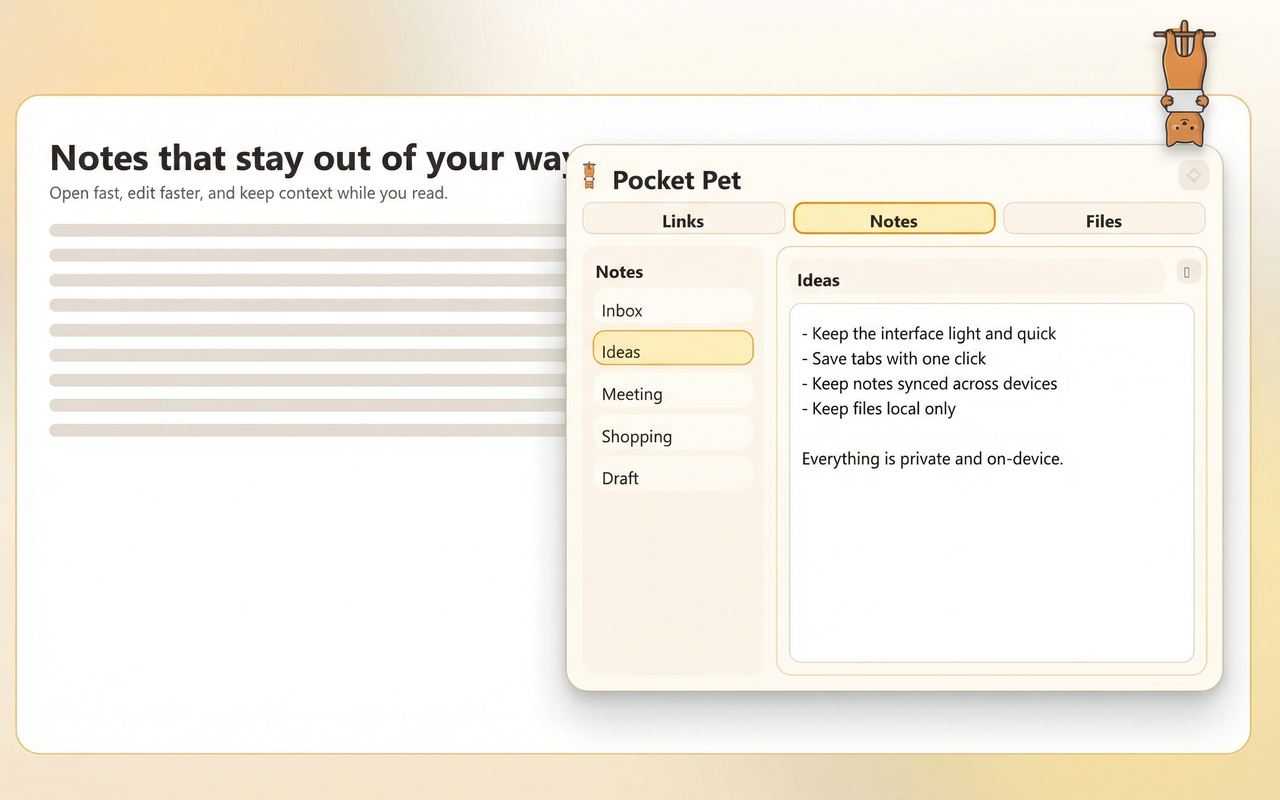Click the Notes section header in the sidebar
Image resolution: width=1280 pixels, height=800 pixels.
click(x=619, y=271)
